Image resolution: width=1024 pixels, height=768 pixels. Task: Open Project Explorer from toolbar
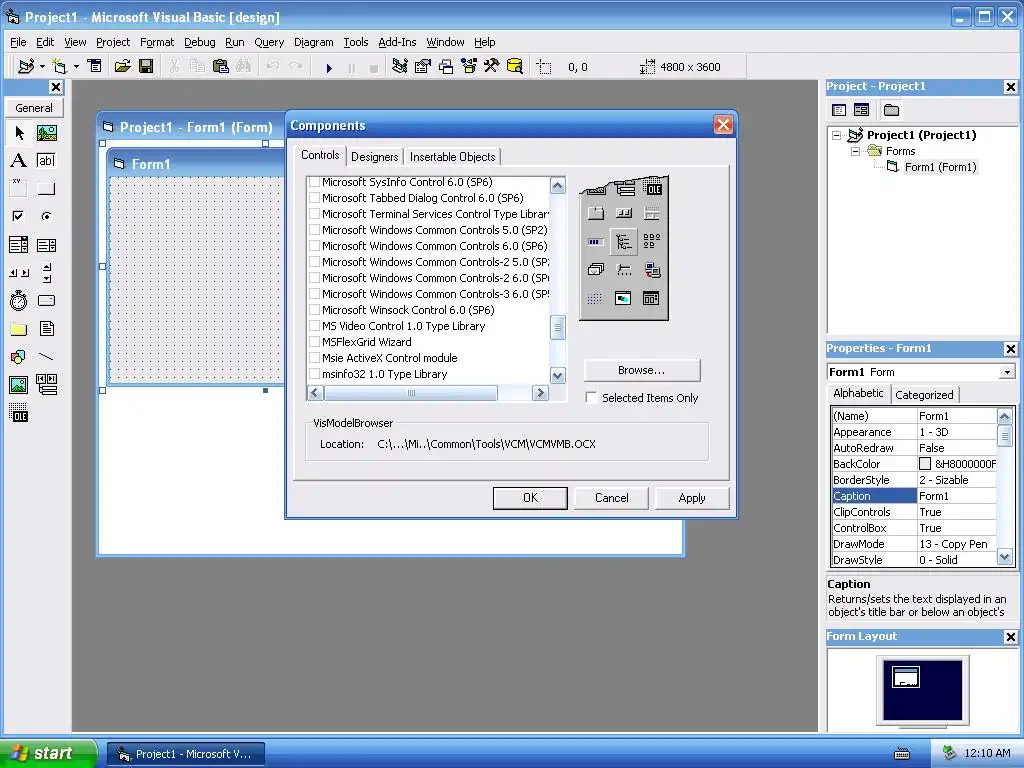click(x=399, y=67)
